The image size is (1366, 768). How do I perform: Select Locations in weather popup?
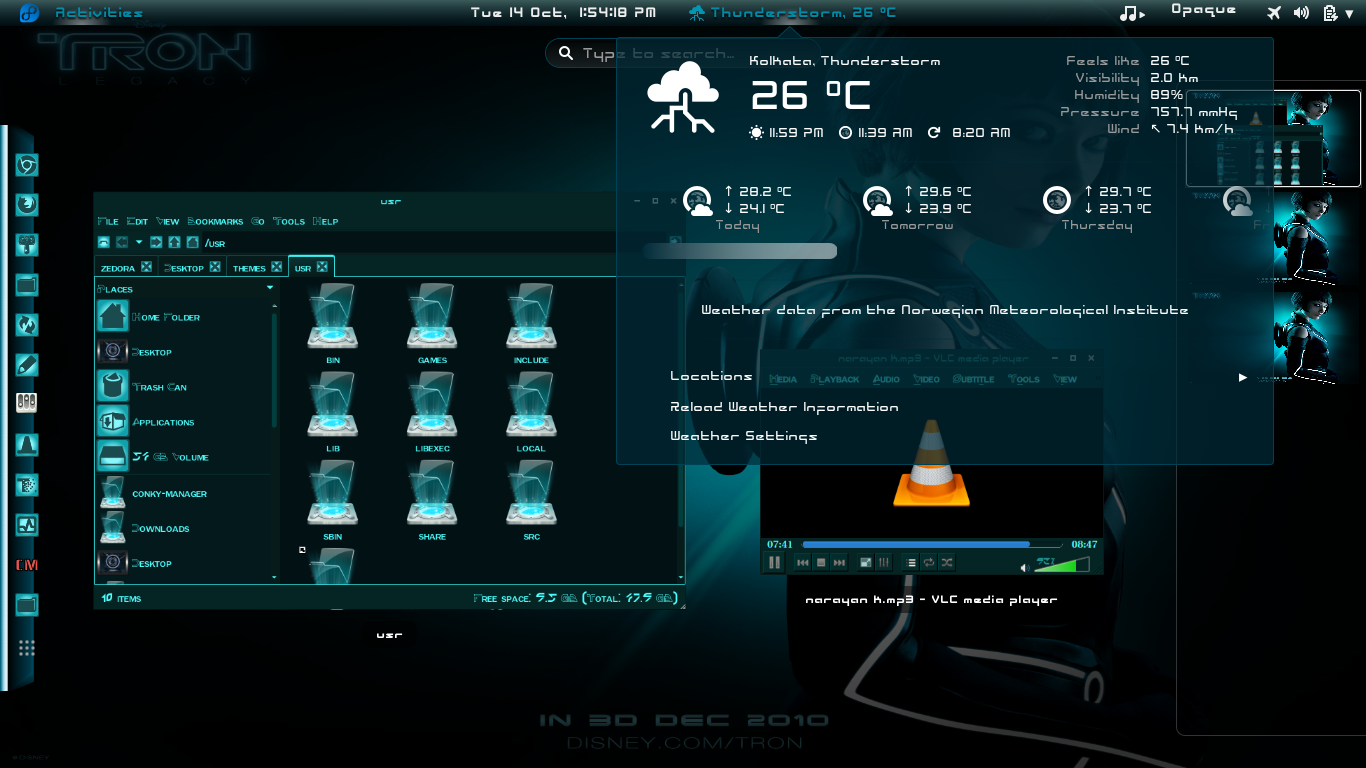pyautogui.click(x=711, y=377)
